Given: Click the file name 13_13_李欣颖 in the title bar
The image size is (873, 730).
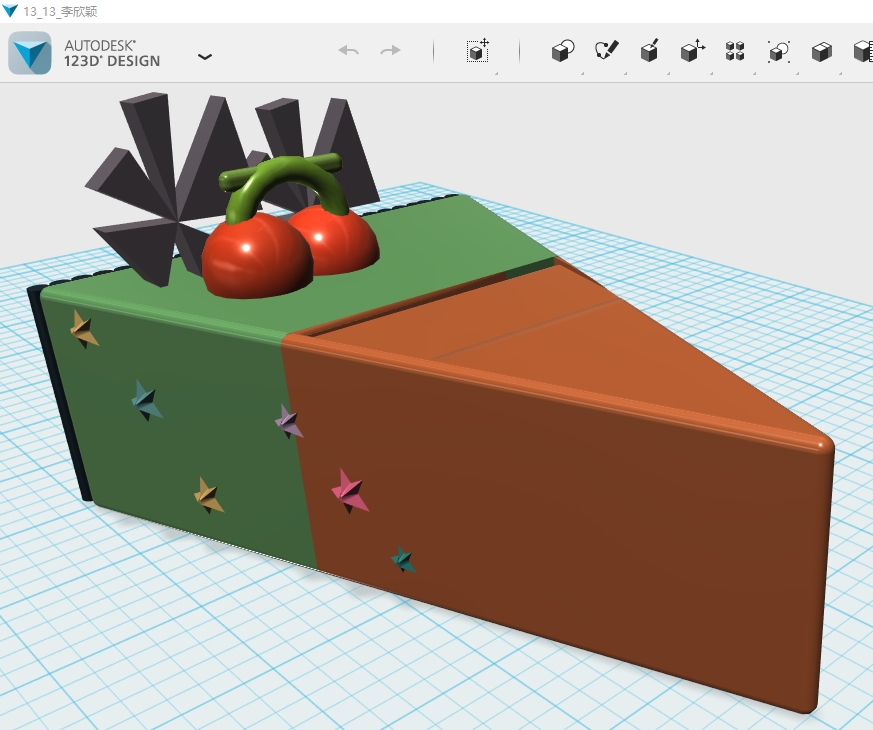Looking at the screenshot, I should 60,11.
